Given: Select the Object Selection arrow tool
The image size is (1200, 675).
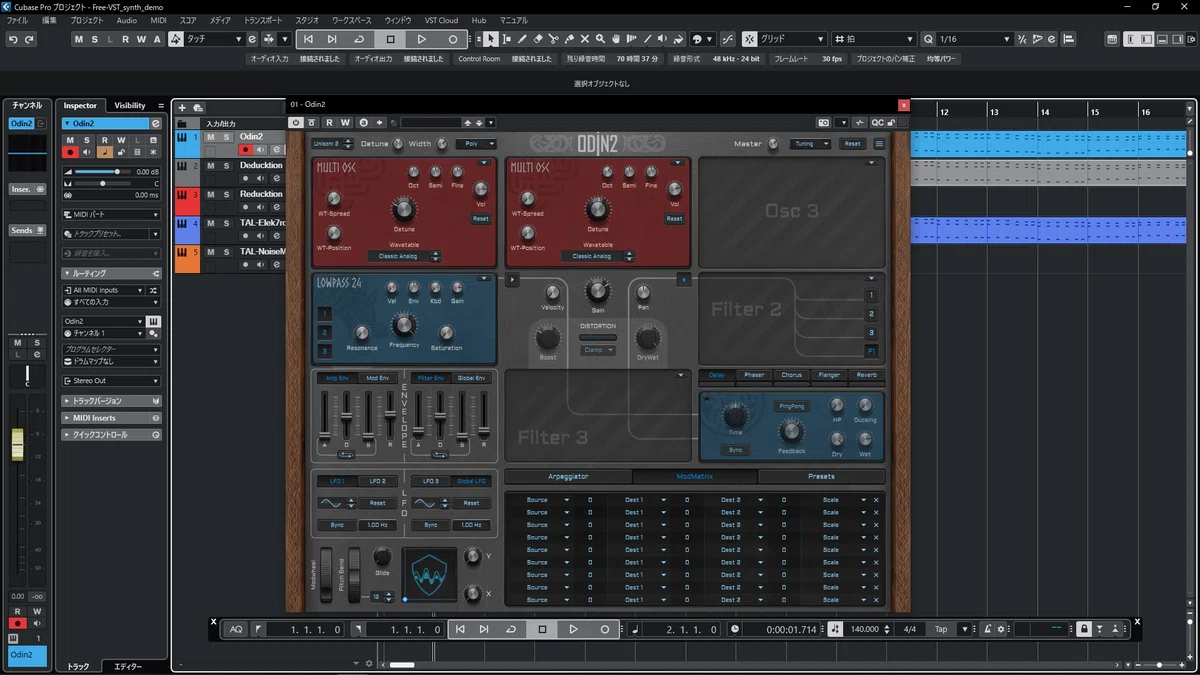Looking at the screenshot, I should pos(490,39).
